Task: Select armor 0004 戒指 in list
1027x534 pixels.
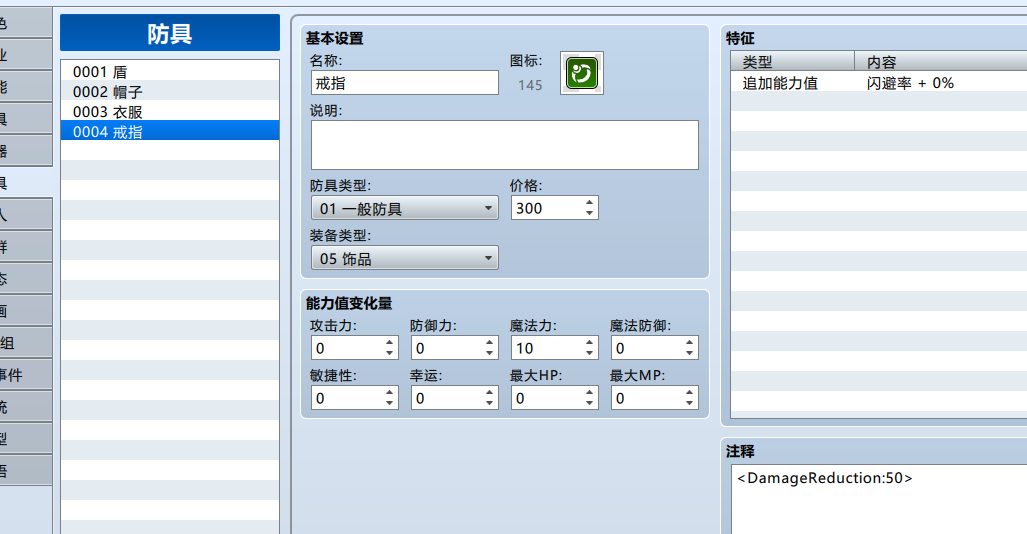Action: point(170,131)
